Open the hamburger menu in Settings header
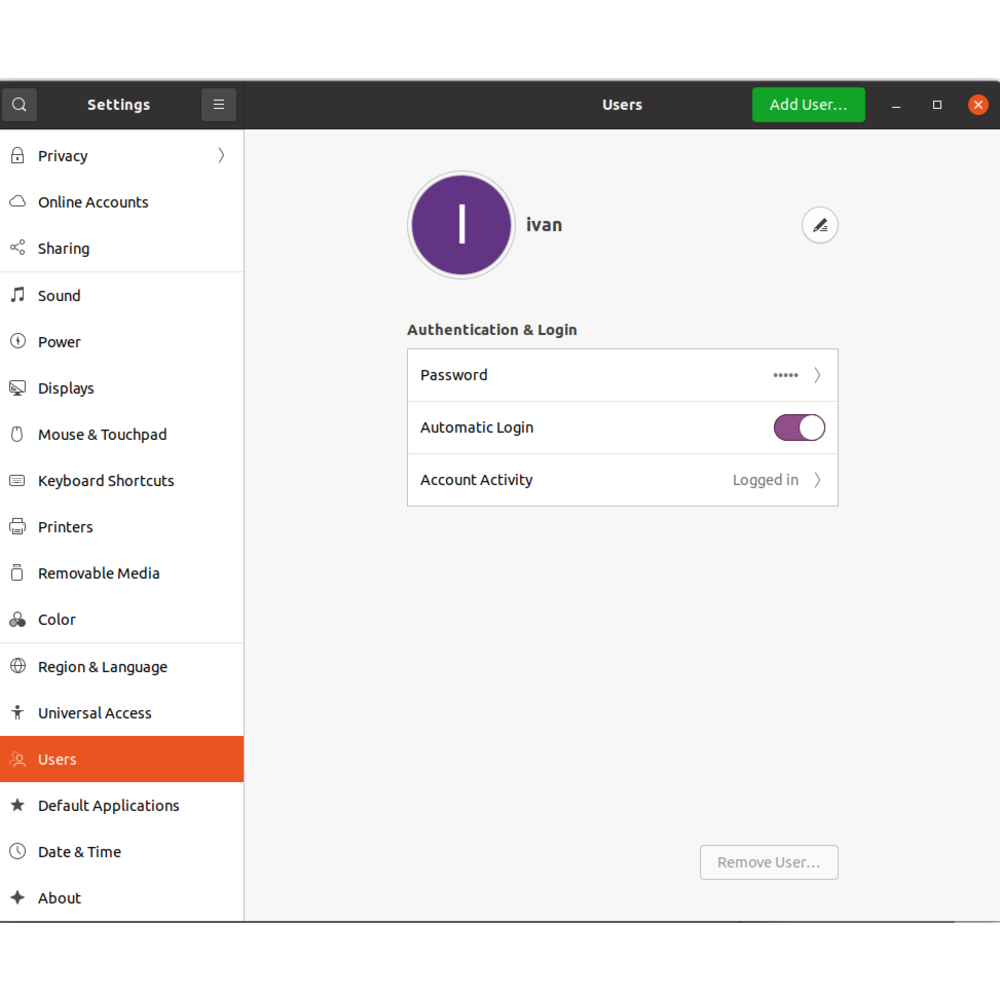This screenshot has width=1000, height=1000. [218, 105]
